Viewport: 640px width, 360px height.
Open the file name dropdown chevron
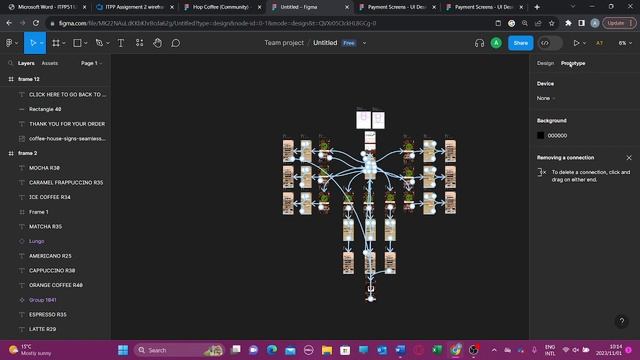coord(364,43)
